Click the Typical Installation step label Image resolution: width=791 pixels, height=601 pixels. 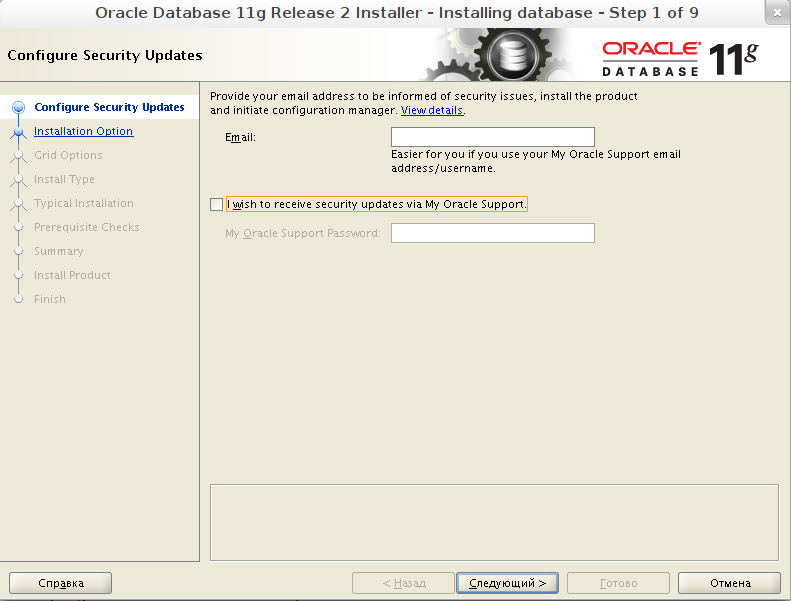coord(84,203)
